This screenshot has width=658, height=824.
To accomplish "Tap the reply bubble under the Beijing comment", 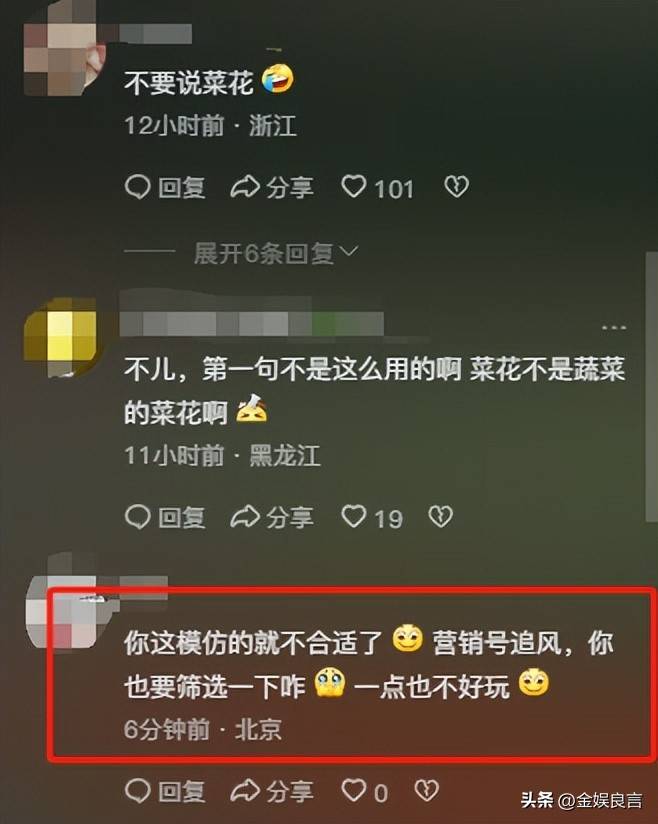I will (138, 790).
